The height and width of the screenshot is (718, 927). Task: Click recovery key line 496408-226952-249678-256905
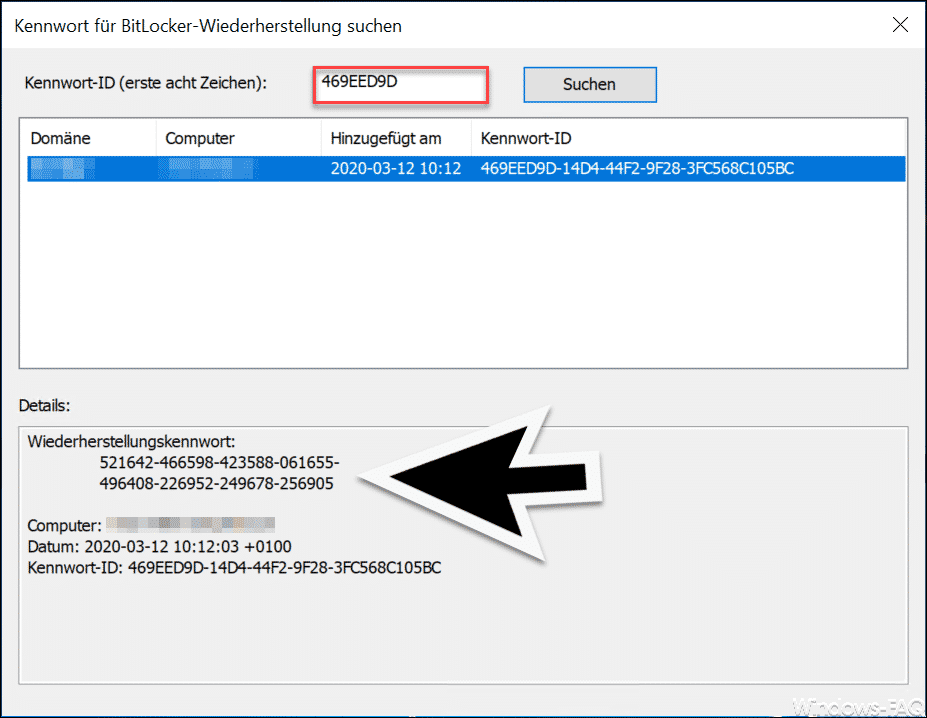tap(216, 484)
